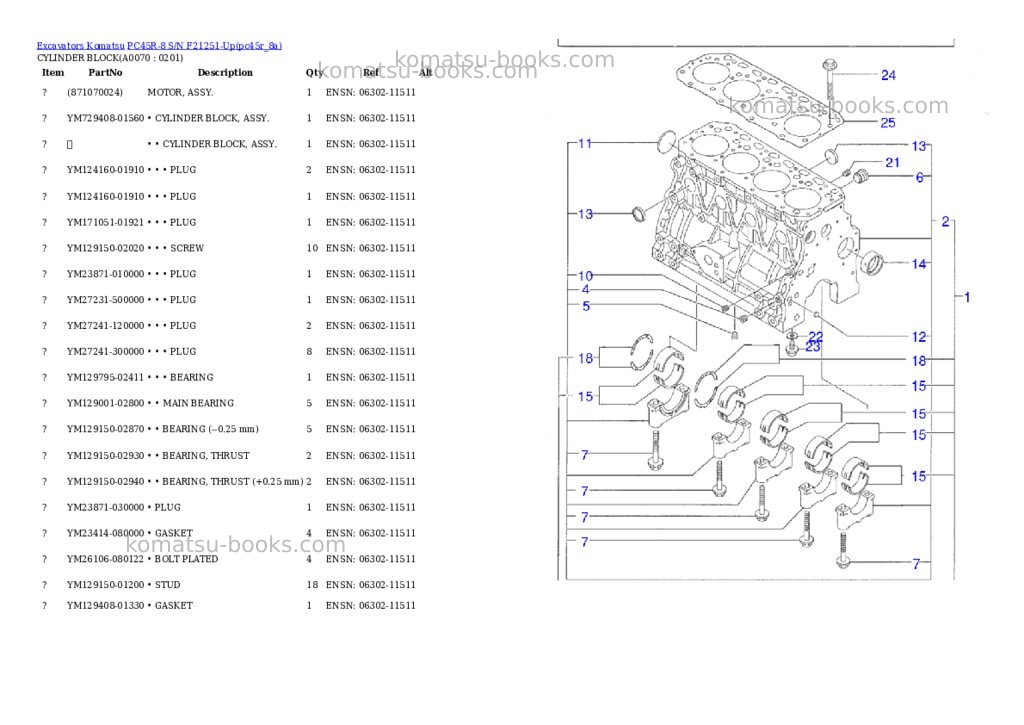Click the MAIN BEARING description
This screenshot has height=725, width=1024.
[198, 404]
